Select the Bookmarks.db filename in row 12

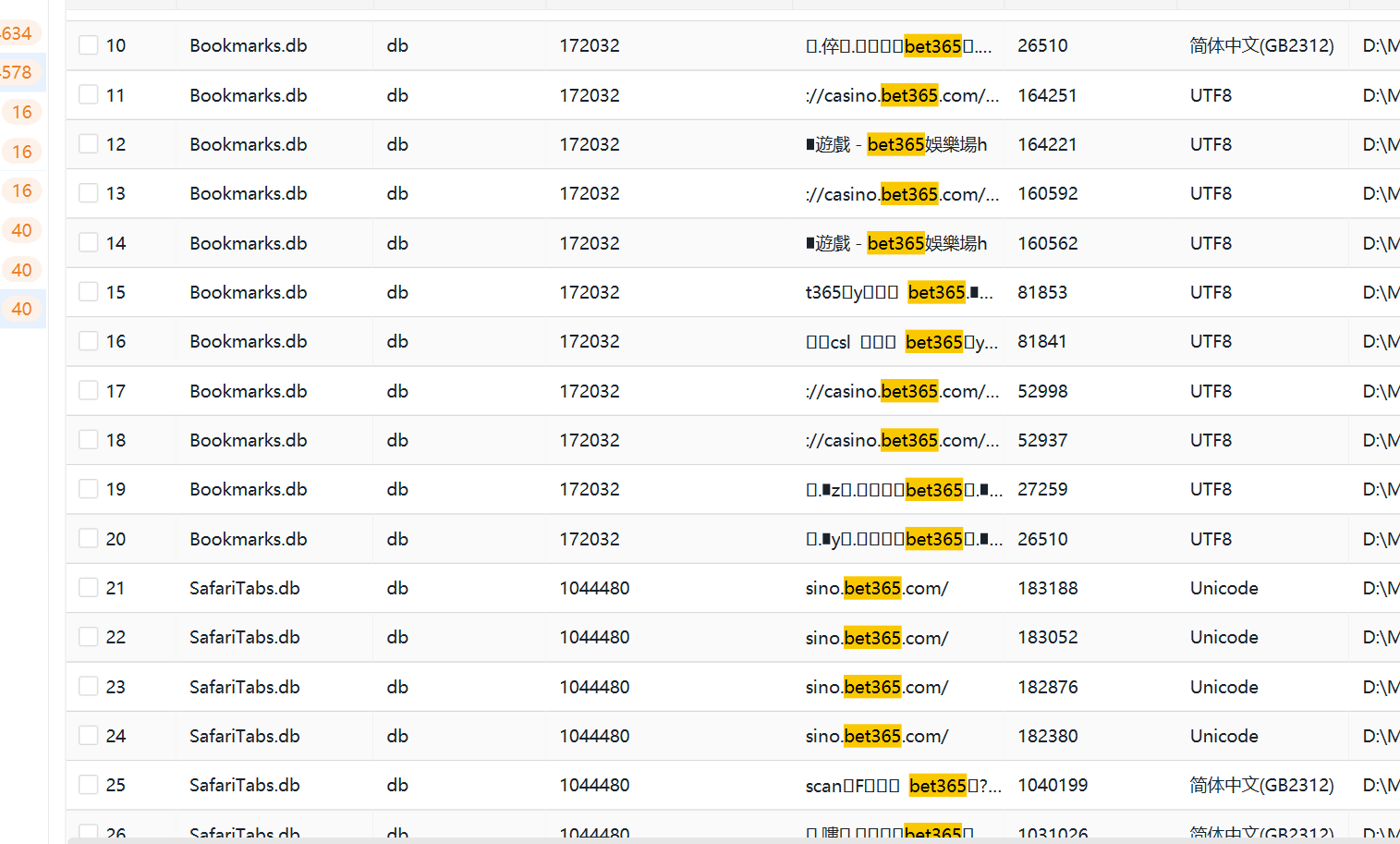click(x=249, y=144)
